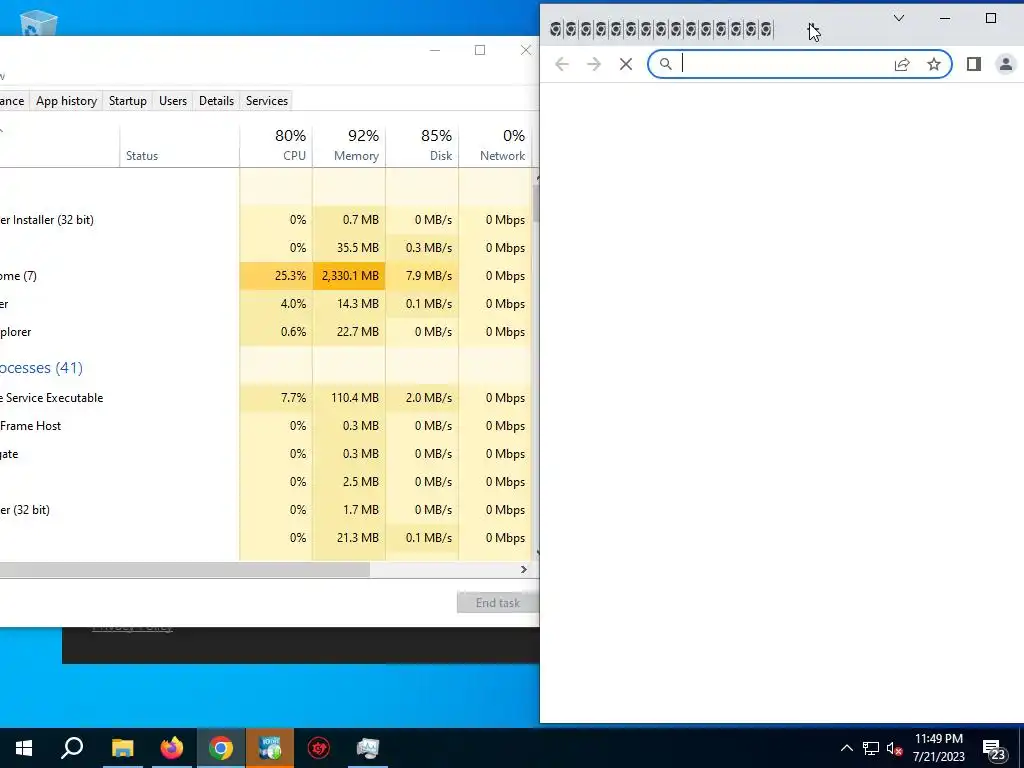This screenshot has width=1024, height=768.
Task: Click the highlighted installer icon on the taskbar
Action: coord(270,748)
